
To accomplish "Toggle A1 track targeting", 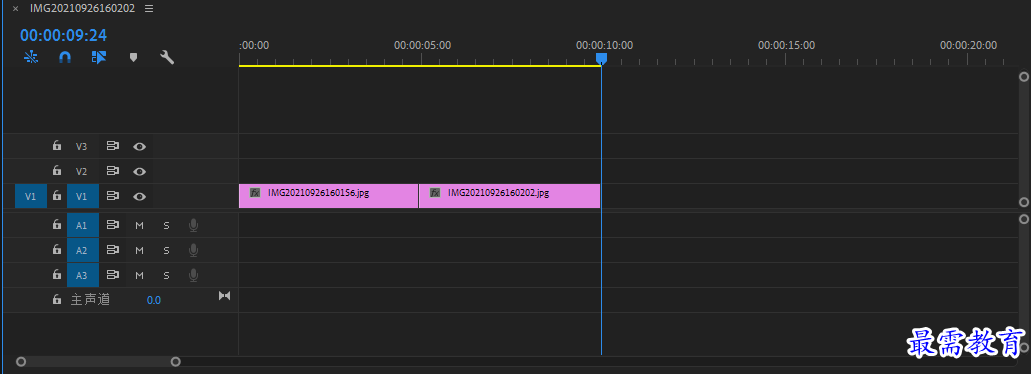I will click(x=82, y=225).
